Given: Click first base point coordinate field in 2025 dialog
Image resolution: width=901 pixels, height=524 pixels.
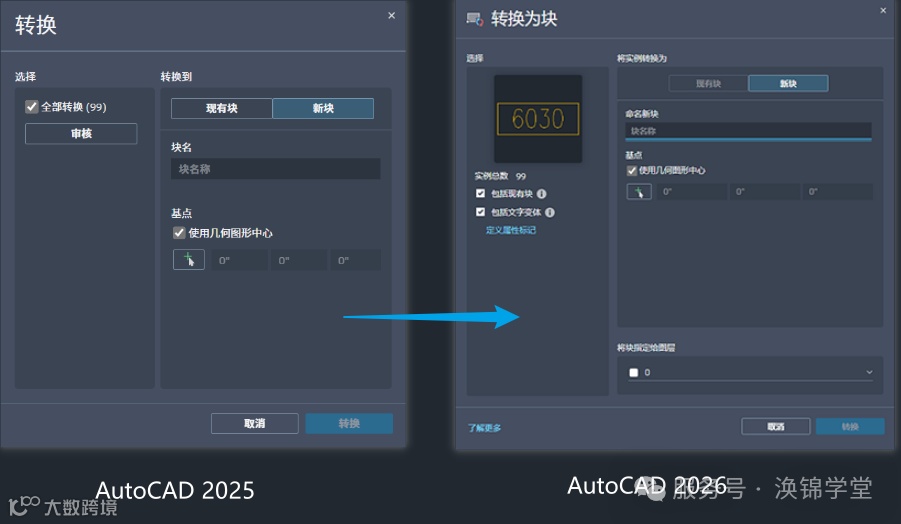Looking at the screenshot, I should [240, 260].
